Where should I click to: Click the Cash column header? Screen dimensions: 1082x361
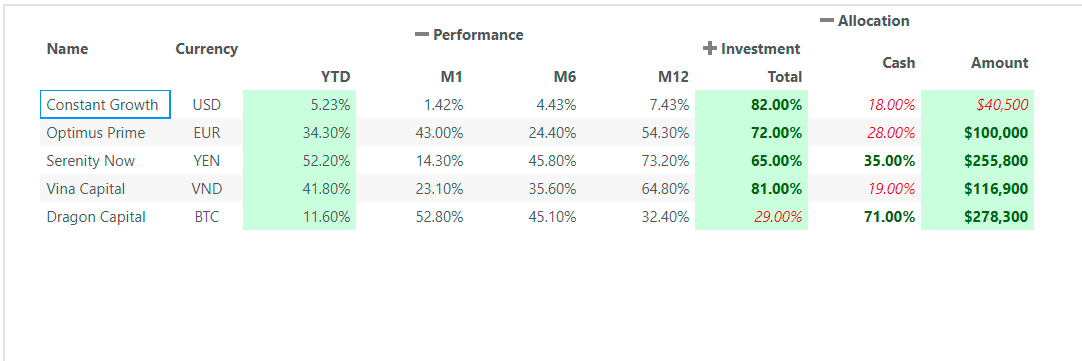click(x=898, y=63)
